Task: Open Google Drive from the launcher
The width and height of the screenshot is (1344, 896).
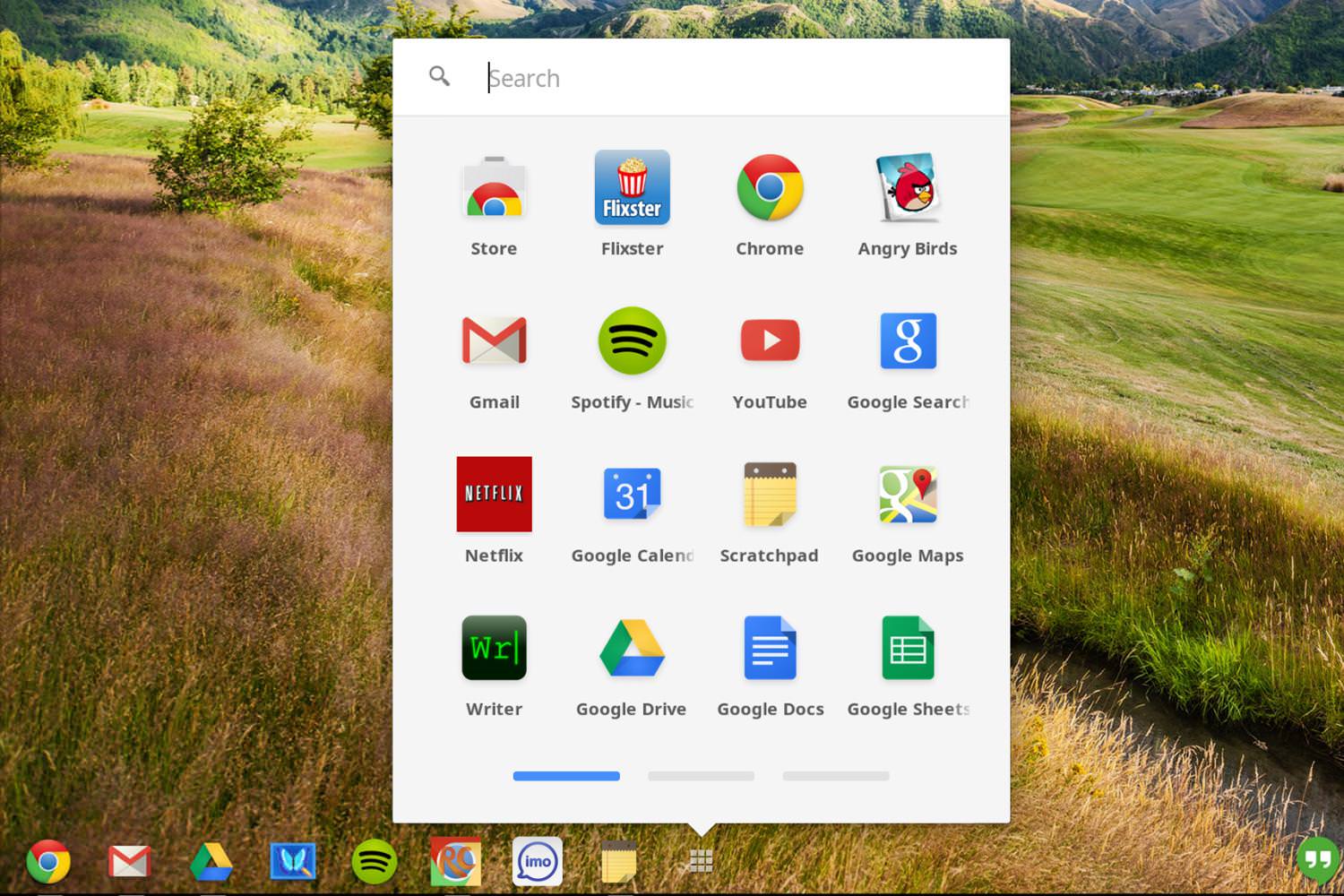Action: [632, 647]
